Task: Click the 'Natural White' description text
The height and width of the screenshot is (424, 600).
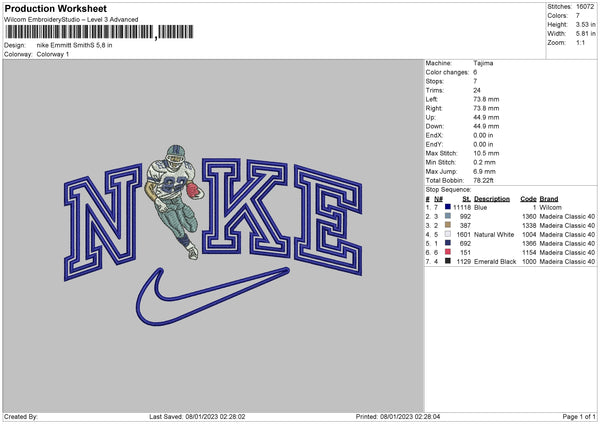Action: click(x=494, y=235)
